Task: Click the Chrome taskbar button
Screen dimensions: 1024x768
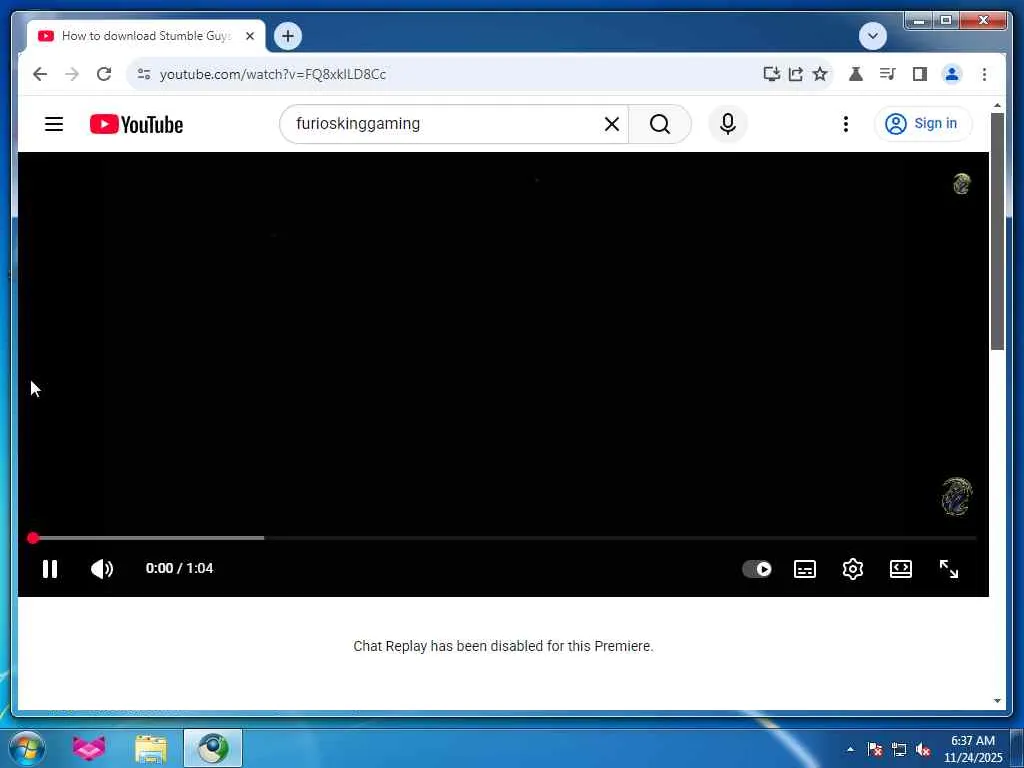Action: (x=213, y=748)
